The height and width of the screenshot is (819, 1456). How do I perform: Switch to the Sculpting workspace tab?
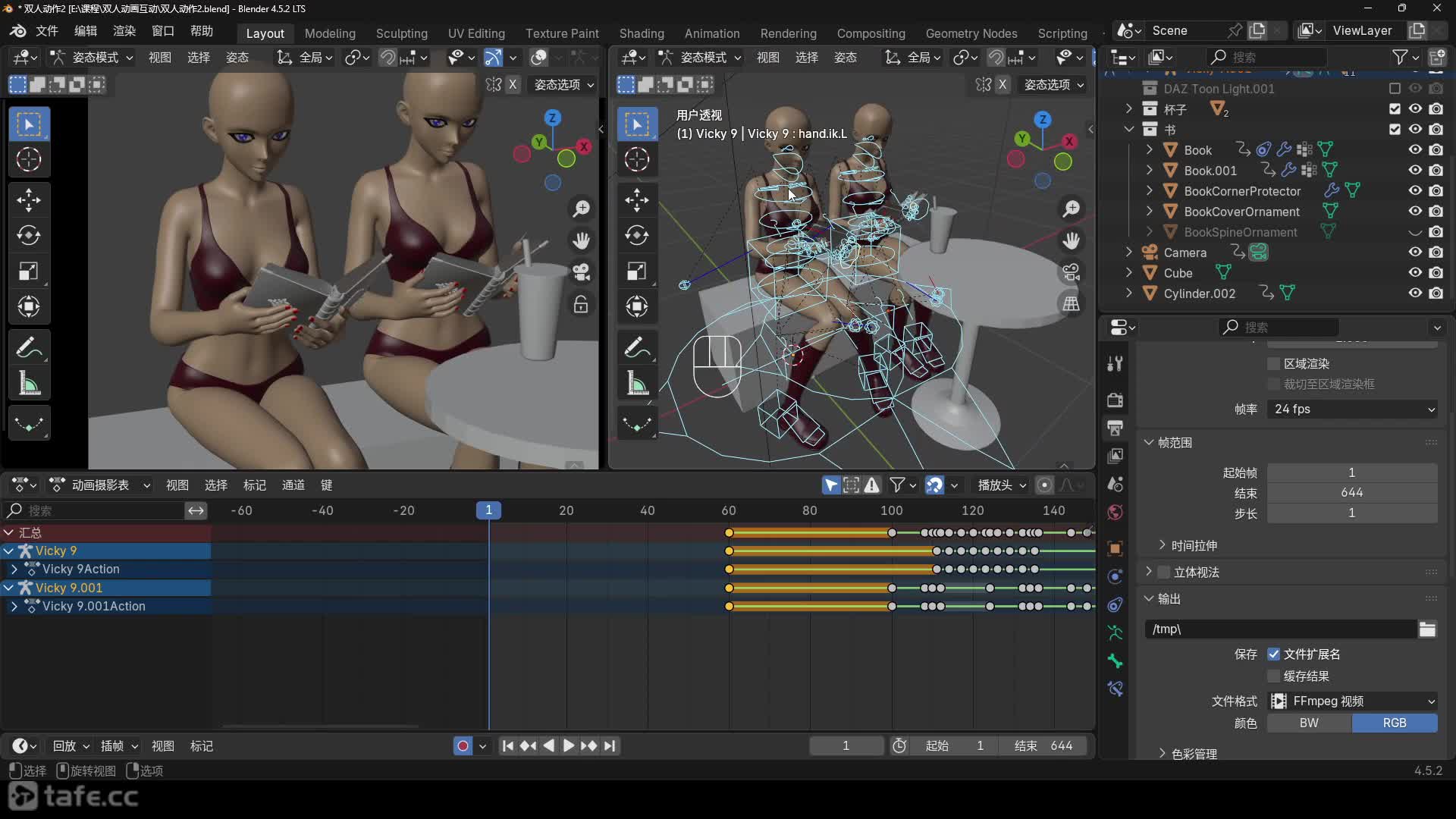coord(401,33)
